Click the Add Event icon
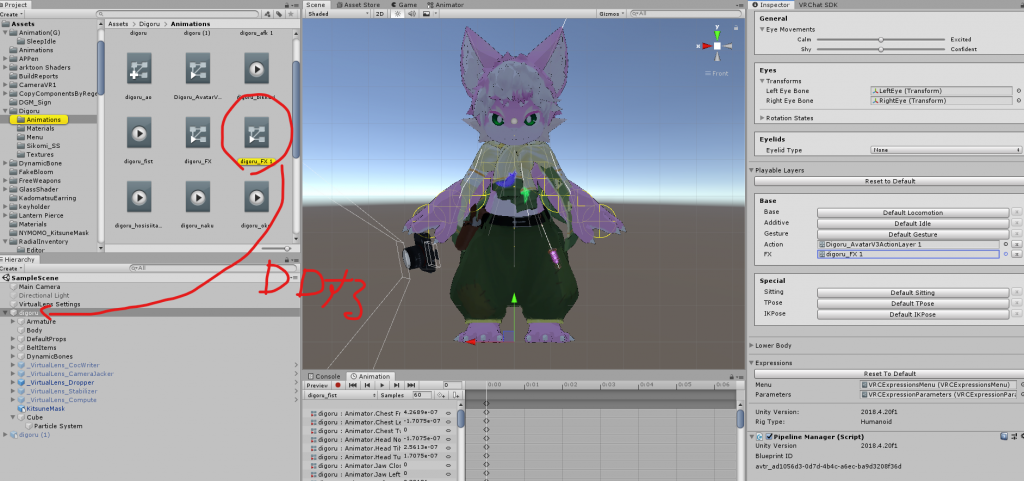1024x481 pixels. click(x=456, y=396)
